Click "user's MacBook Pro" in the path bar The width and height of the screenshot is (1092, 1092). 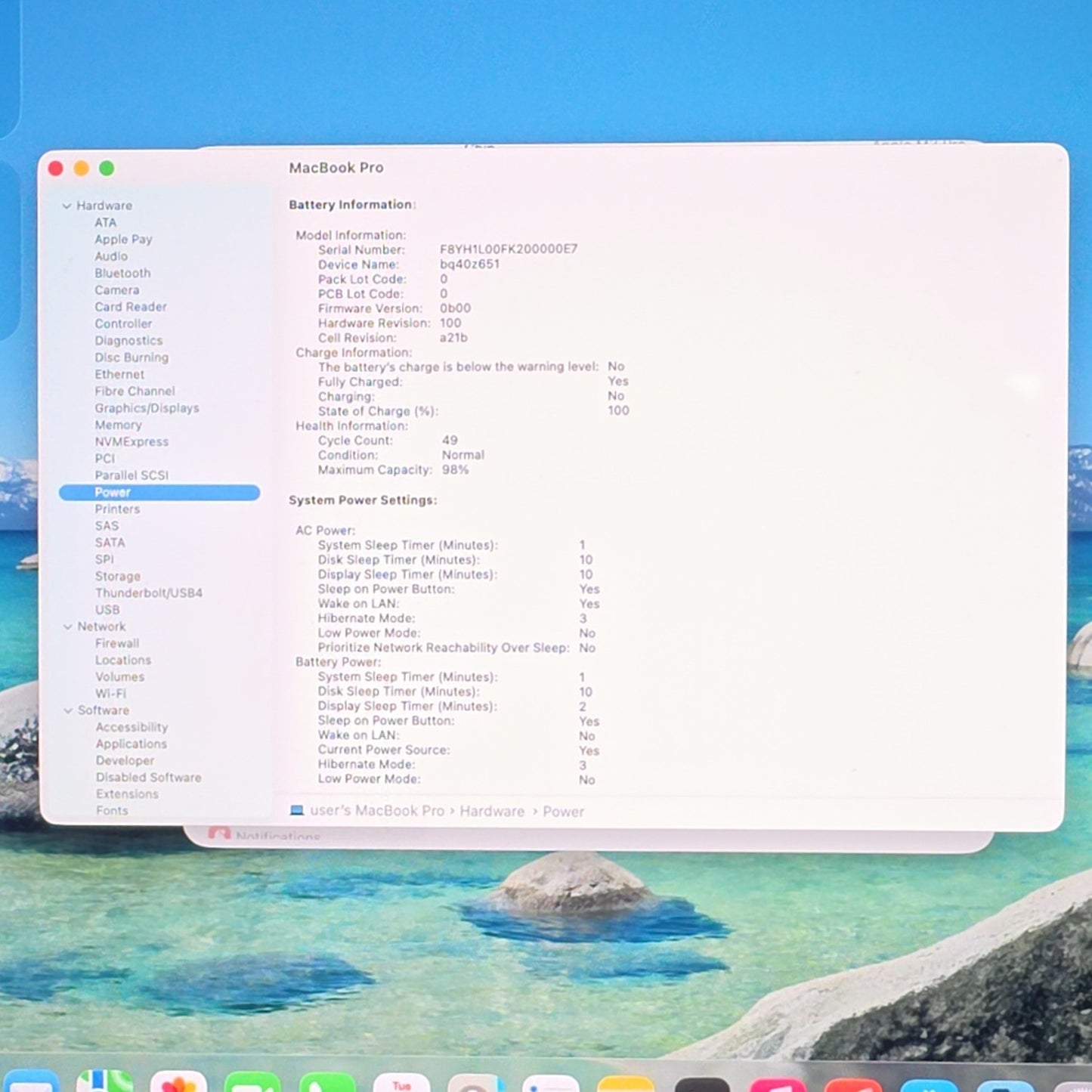point(377,811)
